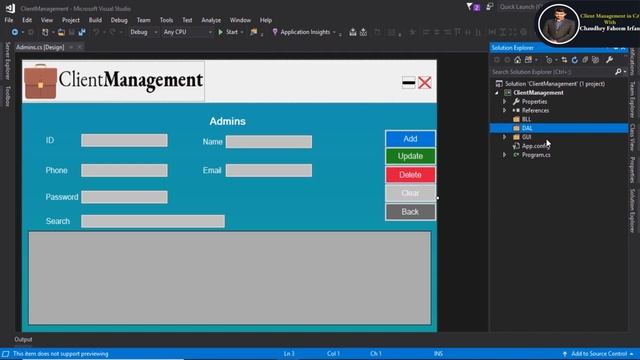Open the Toolbox side tab
The image size is (640, 360).
[7, 96]
